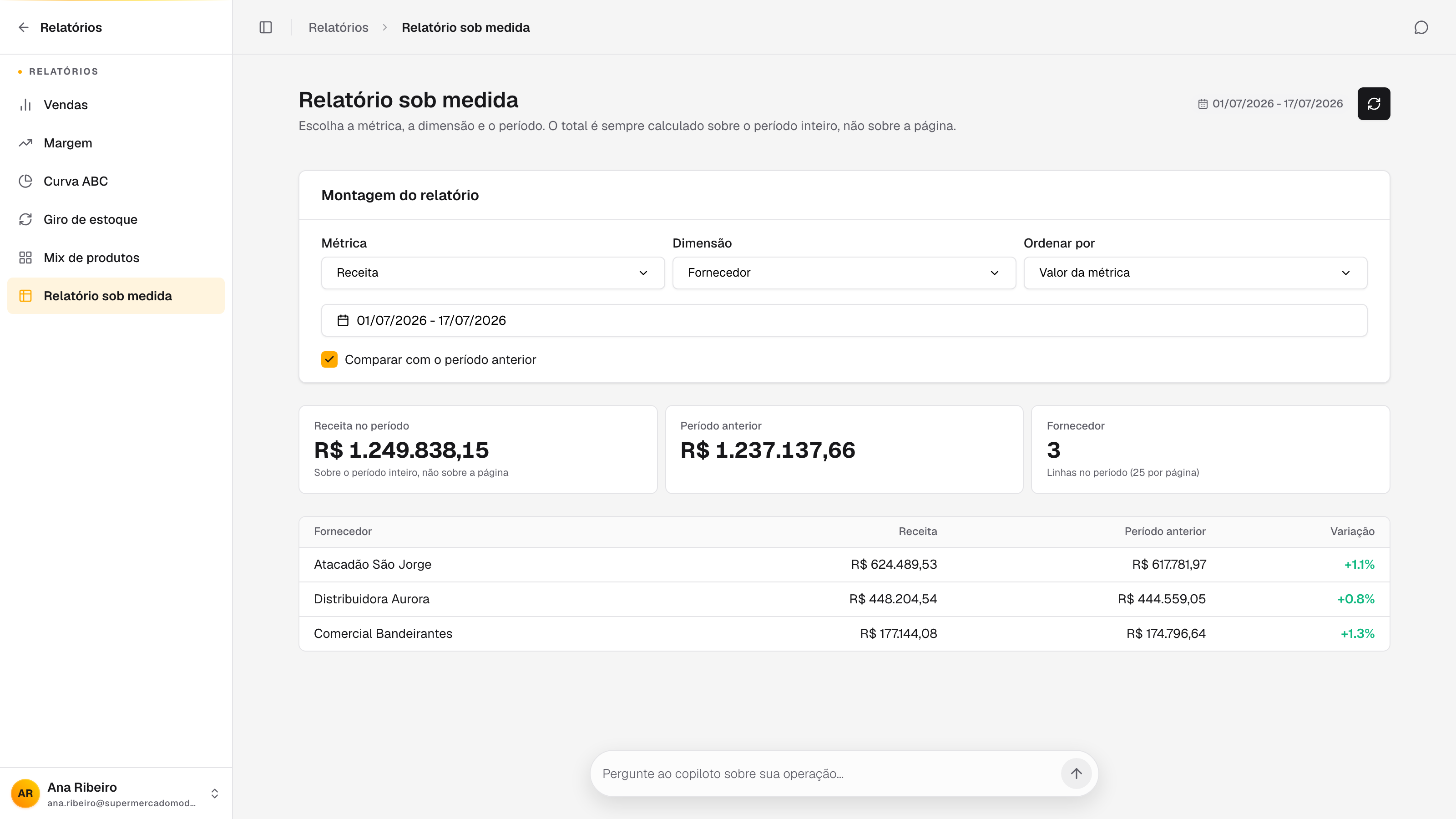Click the Relatório sob medida table icon

point(25,296)
